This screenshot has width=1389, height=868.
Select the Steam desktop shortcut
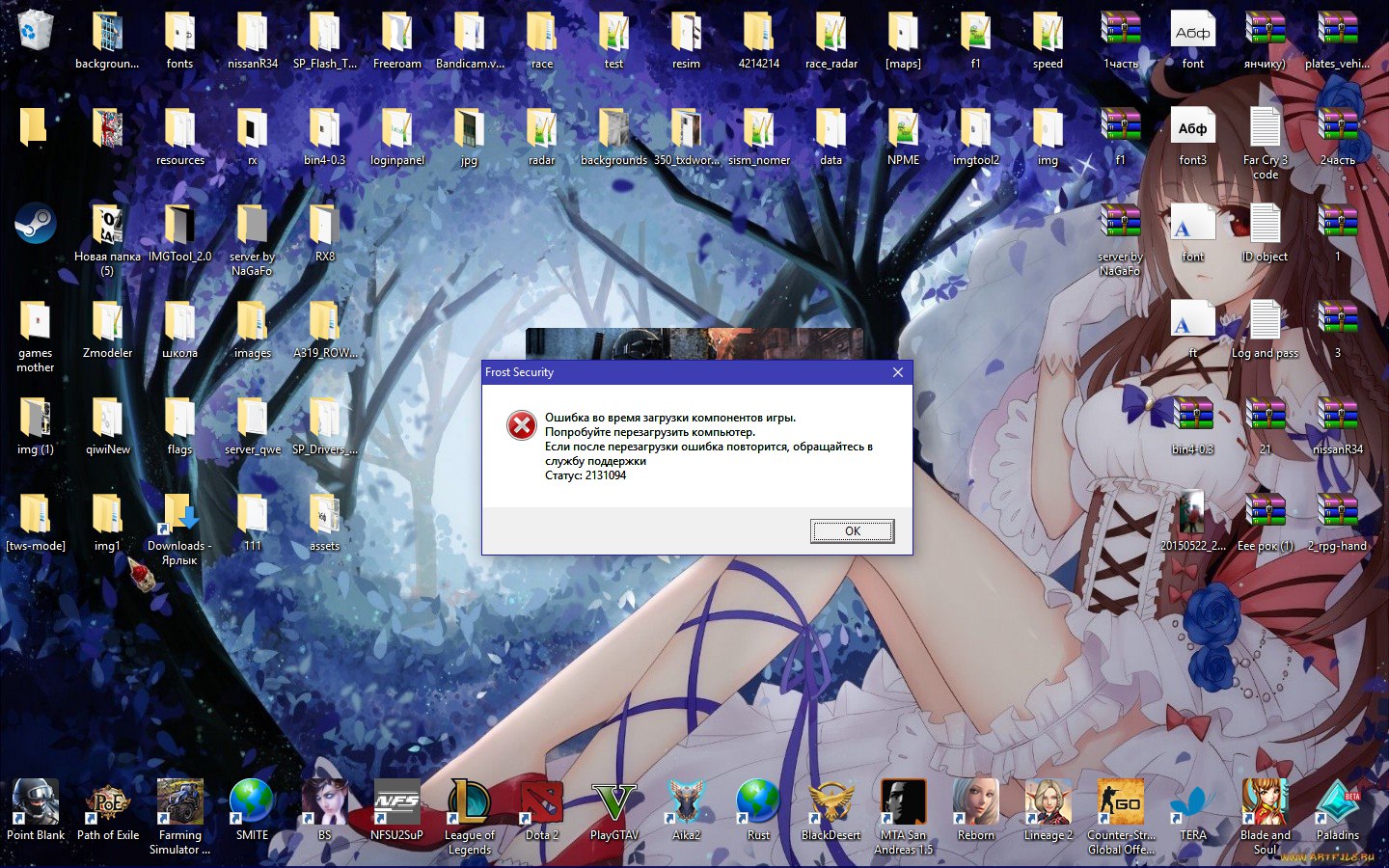[x=35, y=225]
